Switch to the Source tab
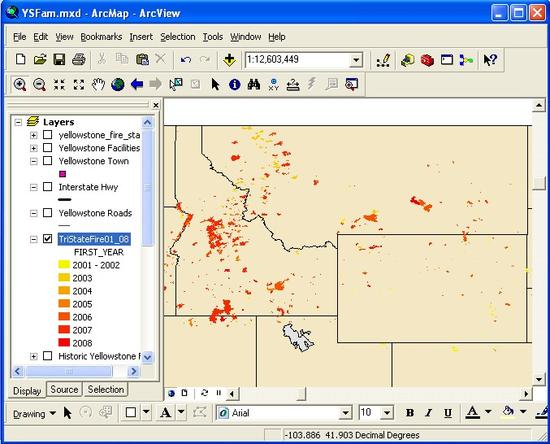This screenshot has width=550, height=444. [64, 389]
